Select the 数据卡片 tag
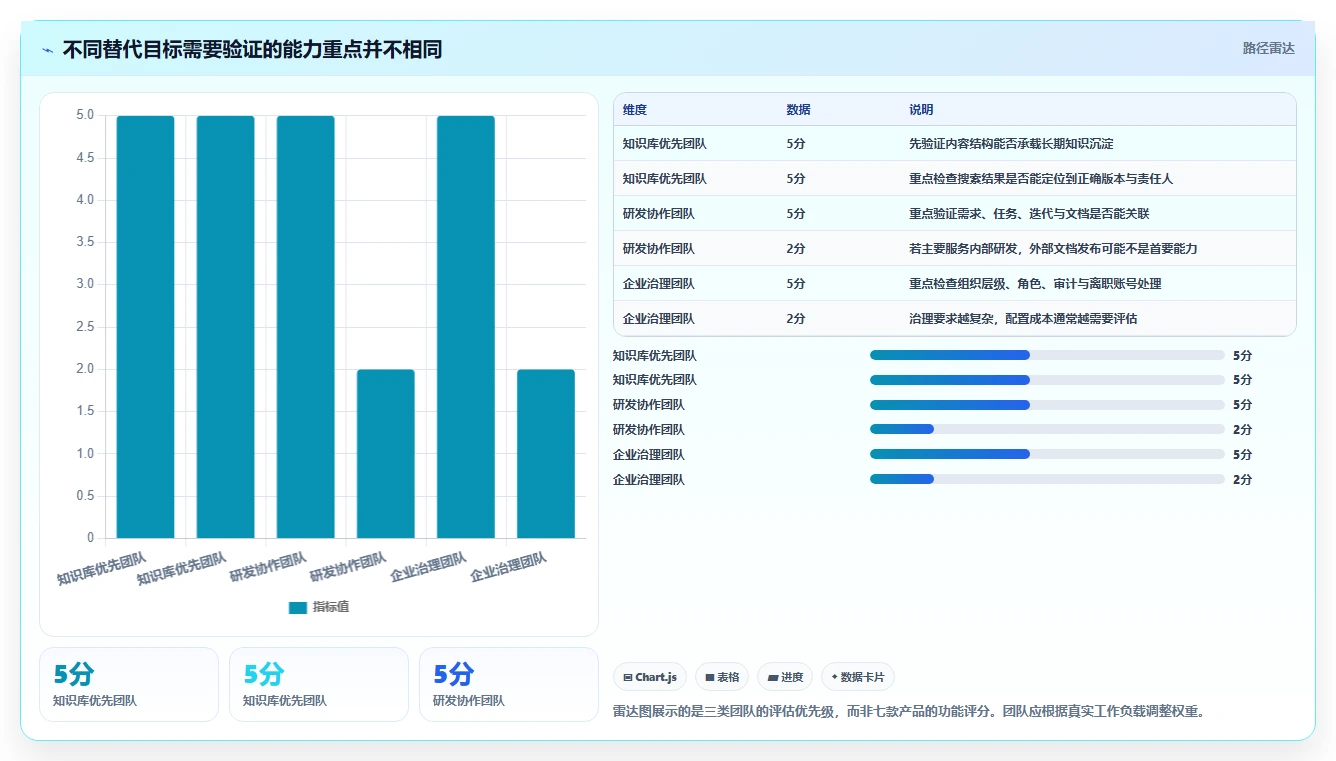This screenshot has height=761, width=1336. click(858, 677)
